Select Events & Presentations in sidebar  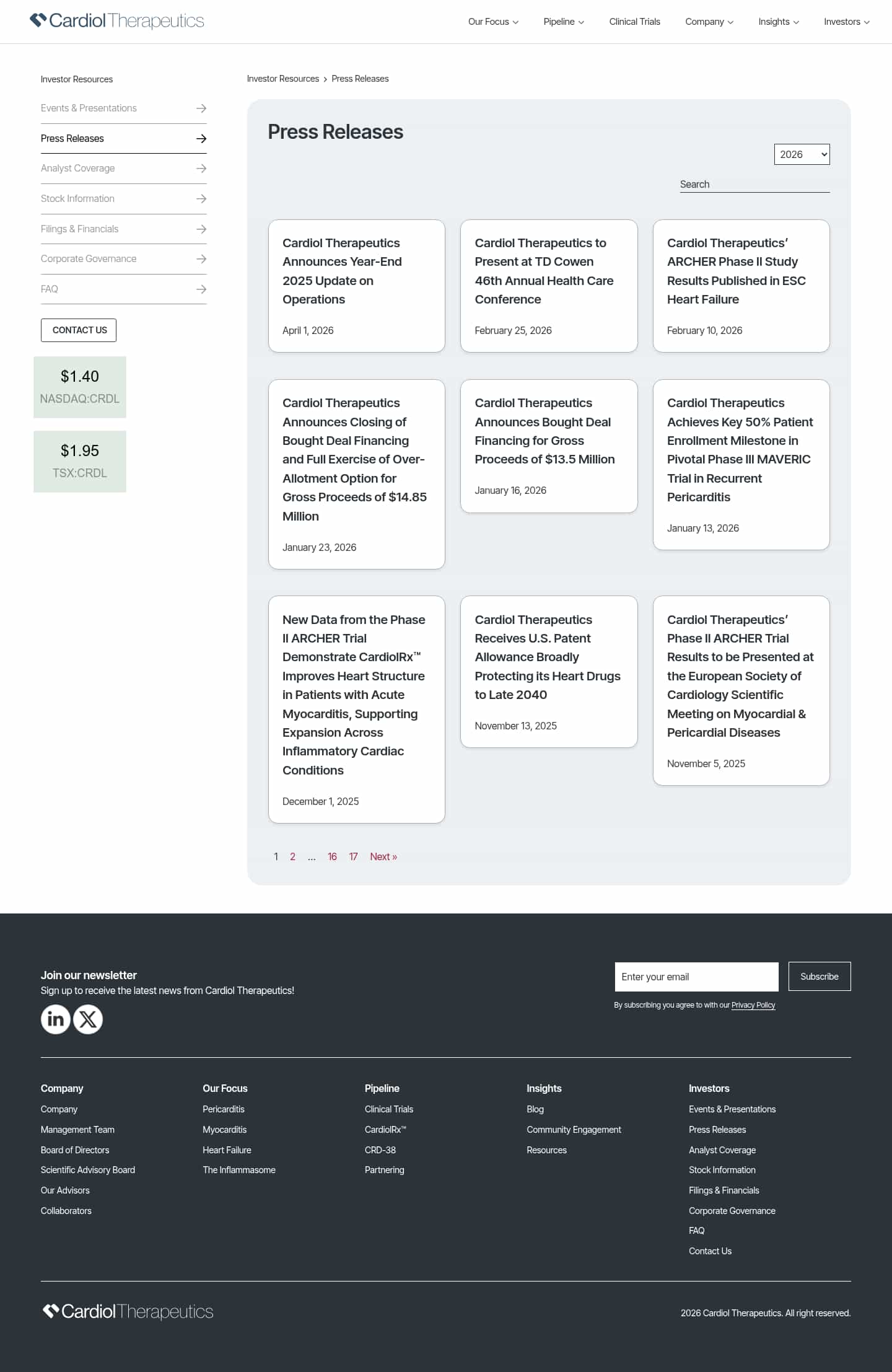[x=89, y=108]
